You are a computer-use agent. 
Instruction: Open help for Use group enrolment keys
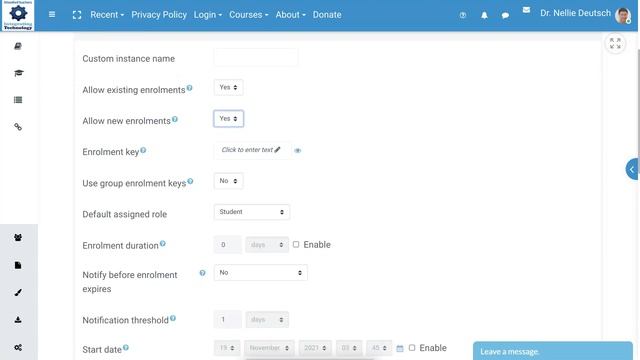click(190, 181)
